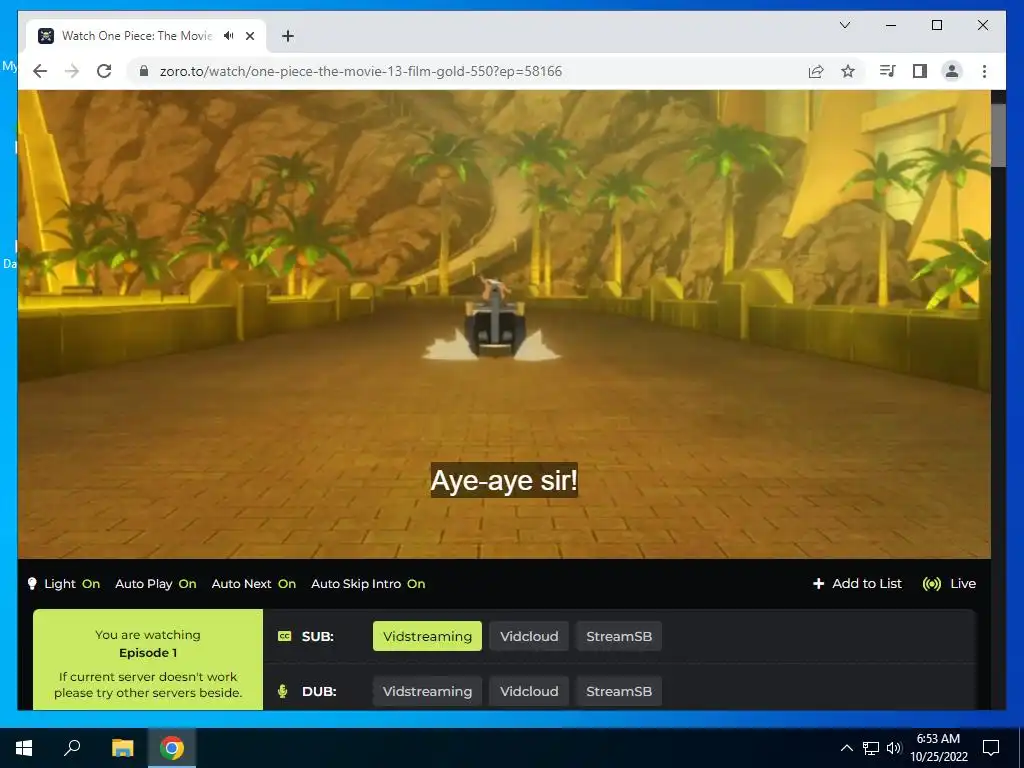View site security lock info

tap(144, 71)
